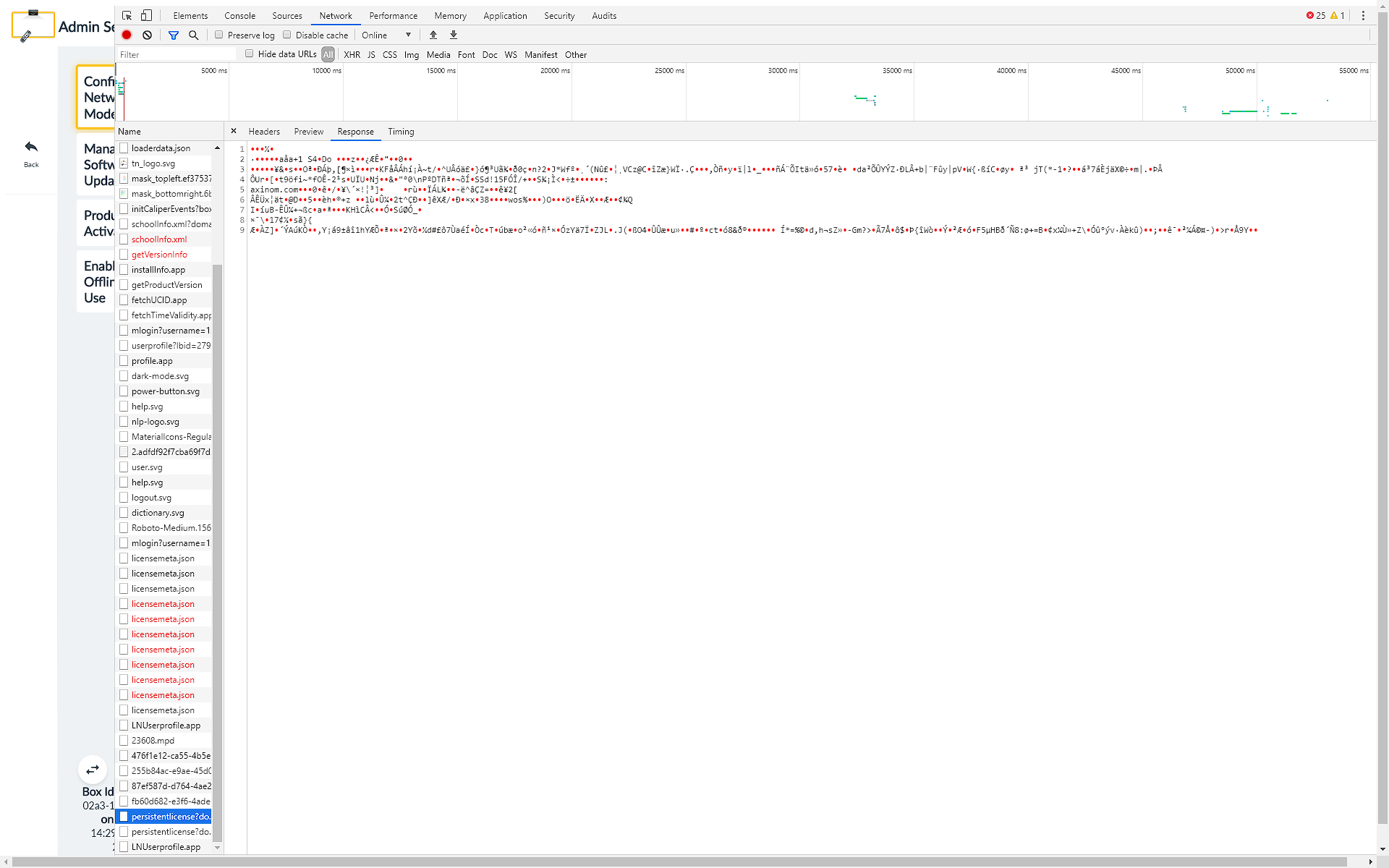Viewport: 1389px width, 868px height.
Task: Open the Customize DevTools three-dot menu
Action: tap(1364, 14)
